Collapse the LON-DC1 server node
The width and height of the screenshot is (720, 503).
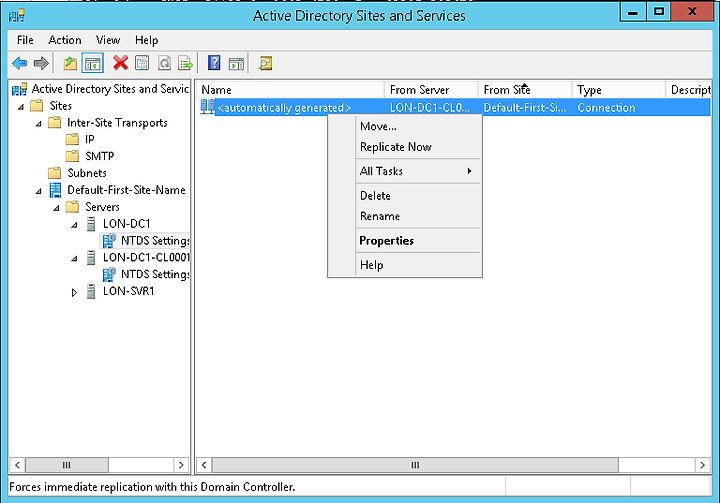(x=74, y=225)
